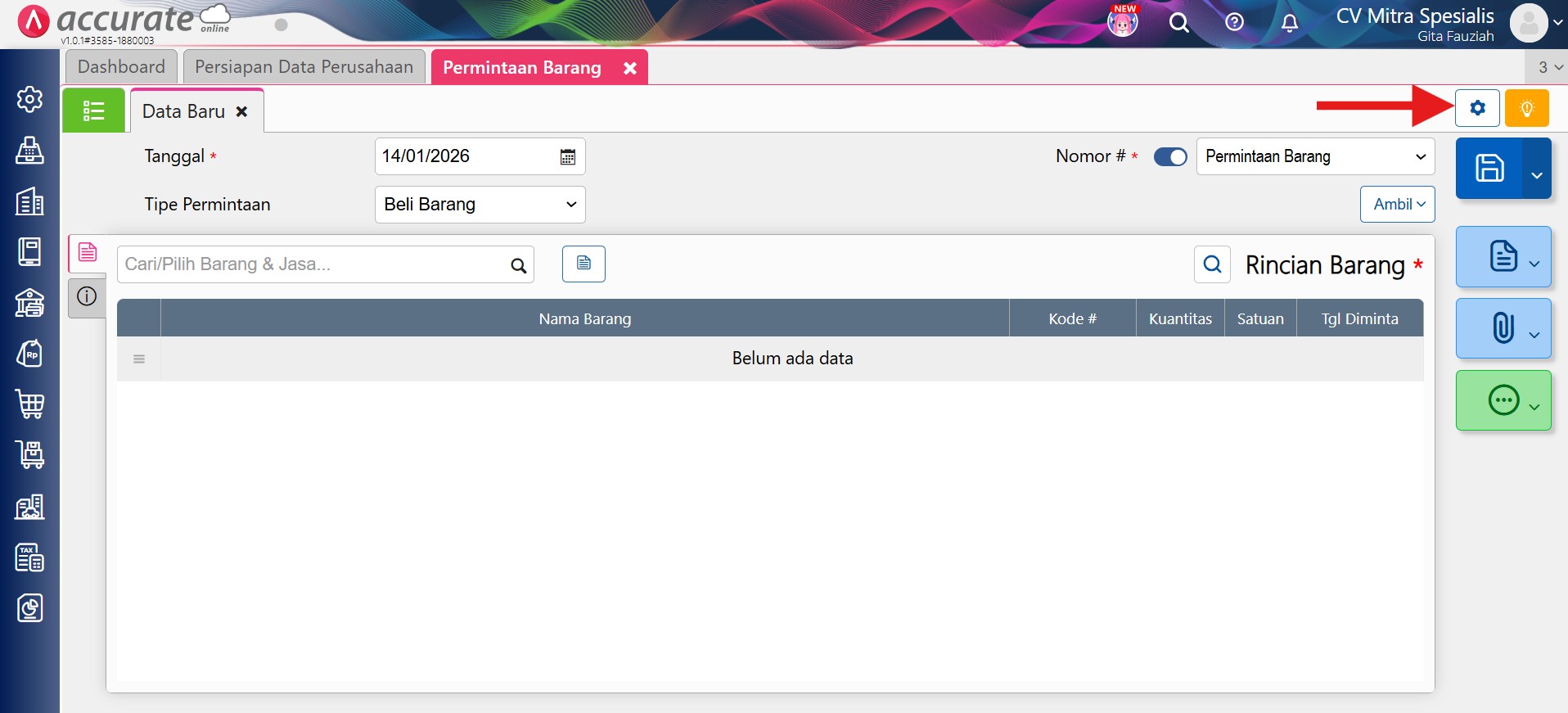Viewport: 1568px width, 713px height.
Task: Open the info tab icon
Action: pyautogui.click(x=87, y=296)
